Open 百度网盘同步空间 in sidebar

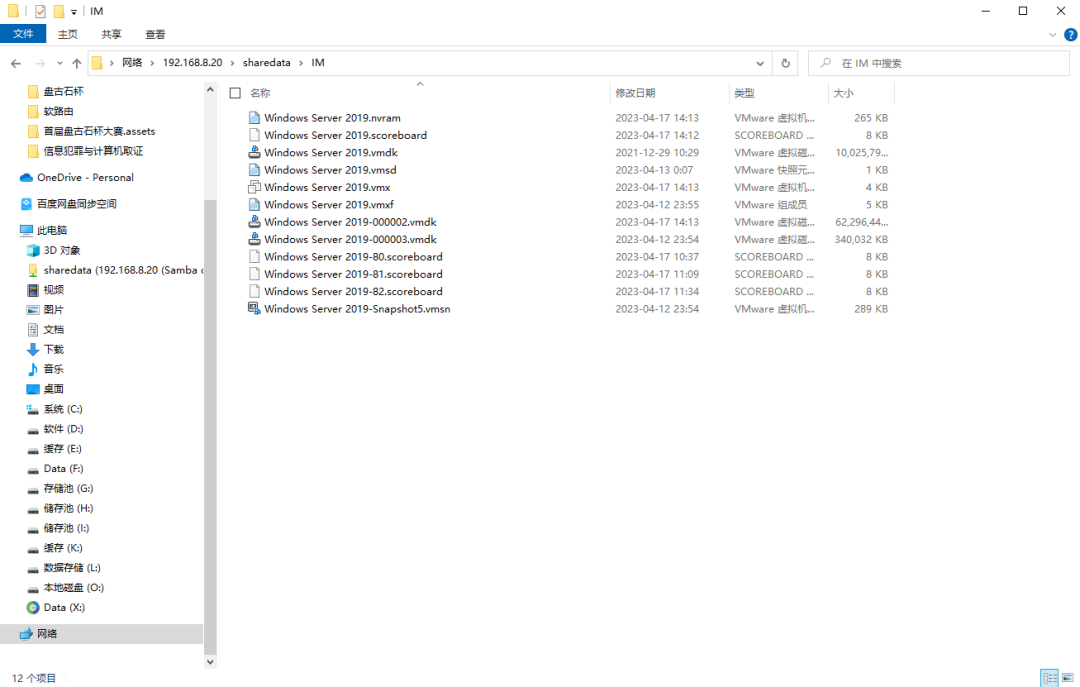click(x=68, y=204)
